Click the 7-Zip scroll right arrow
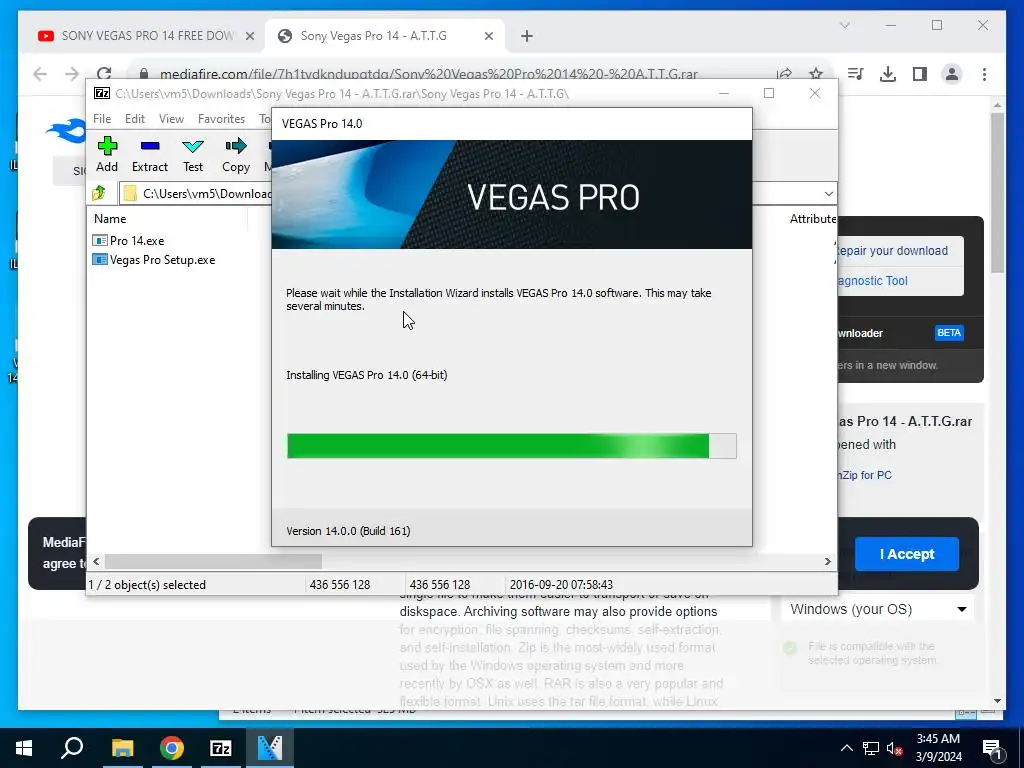 pyautogui.click(x=827, y=562)
